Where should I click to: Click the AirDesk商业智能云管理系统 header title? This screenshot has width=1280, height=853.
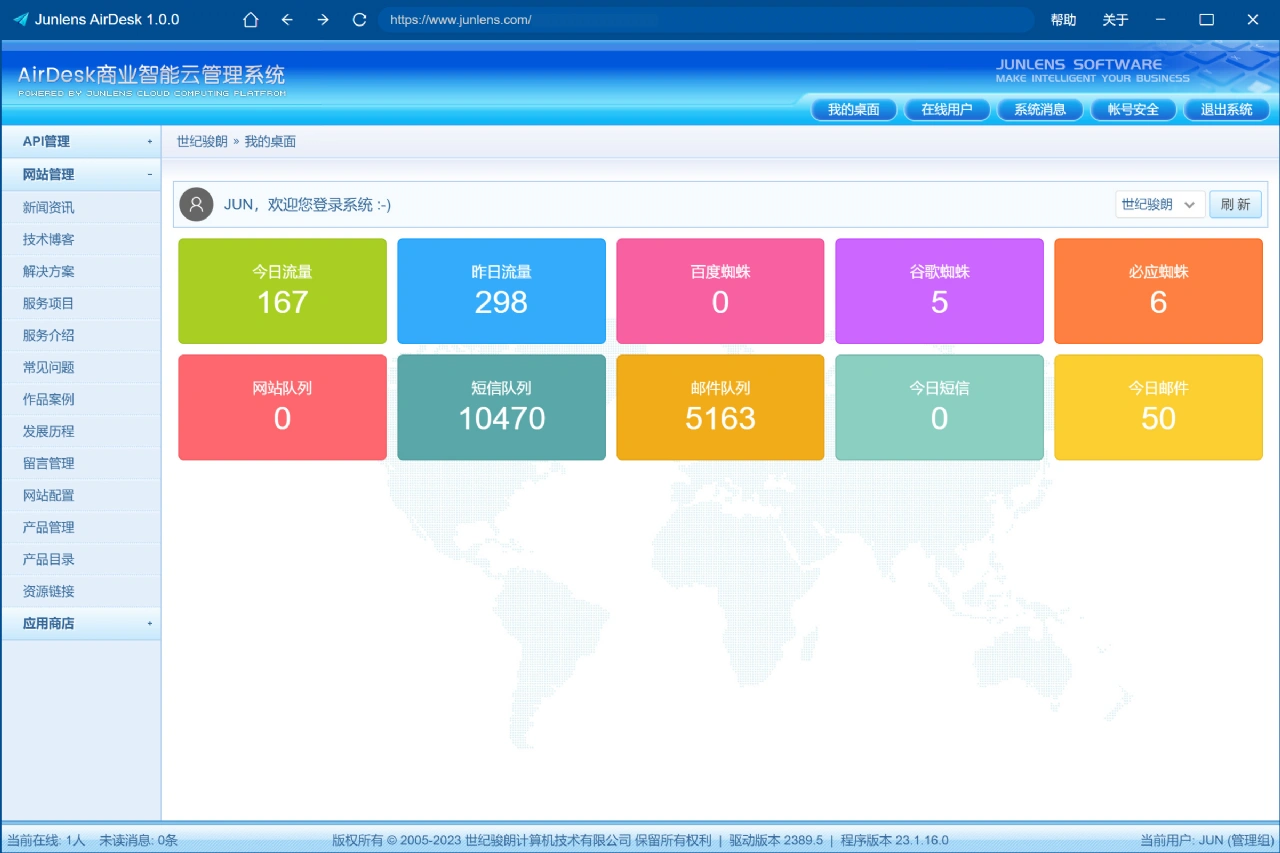click(151, 75)
